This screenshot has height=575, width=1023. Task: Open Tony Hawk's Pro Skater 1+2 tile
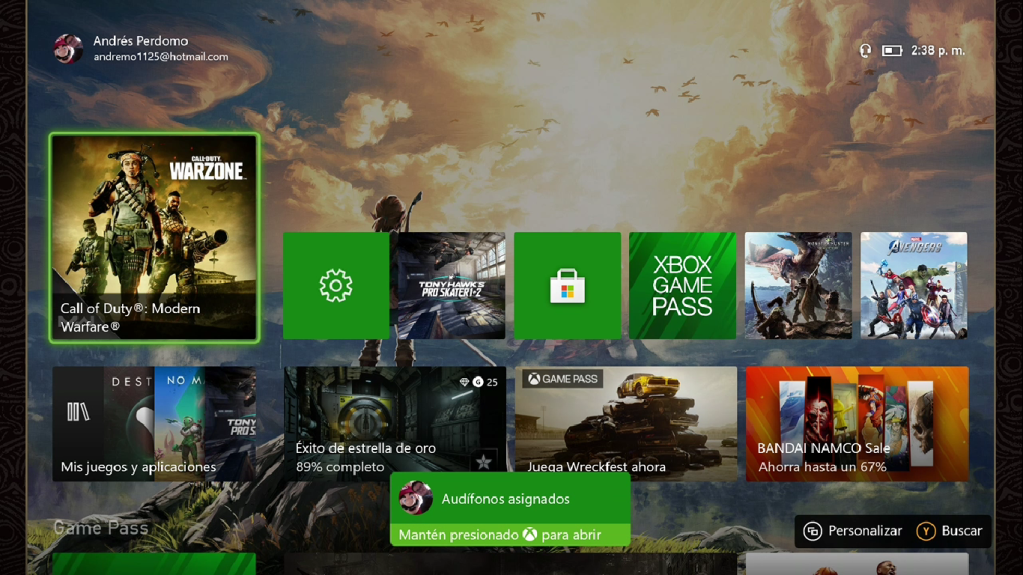(x=451, y=286)
